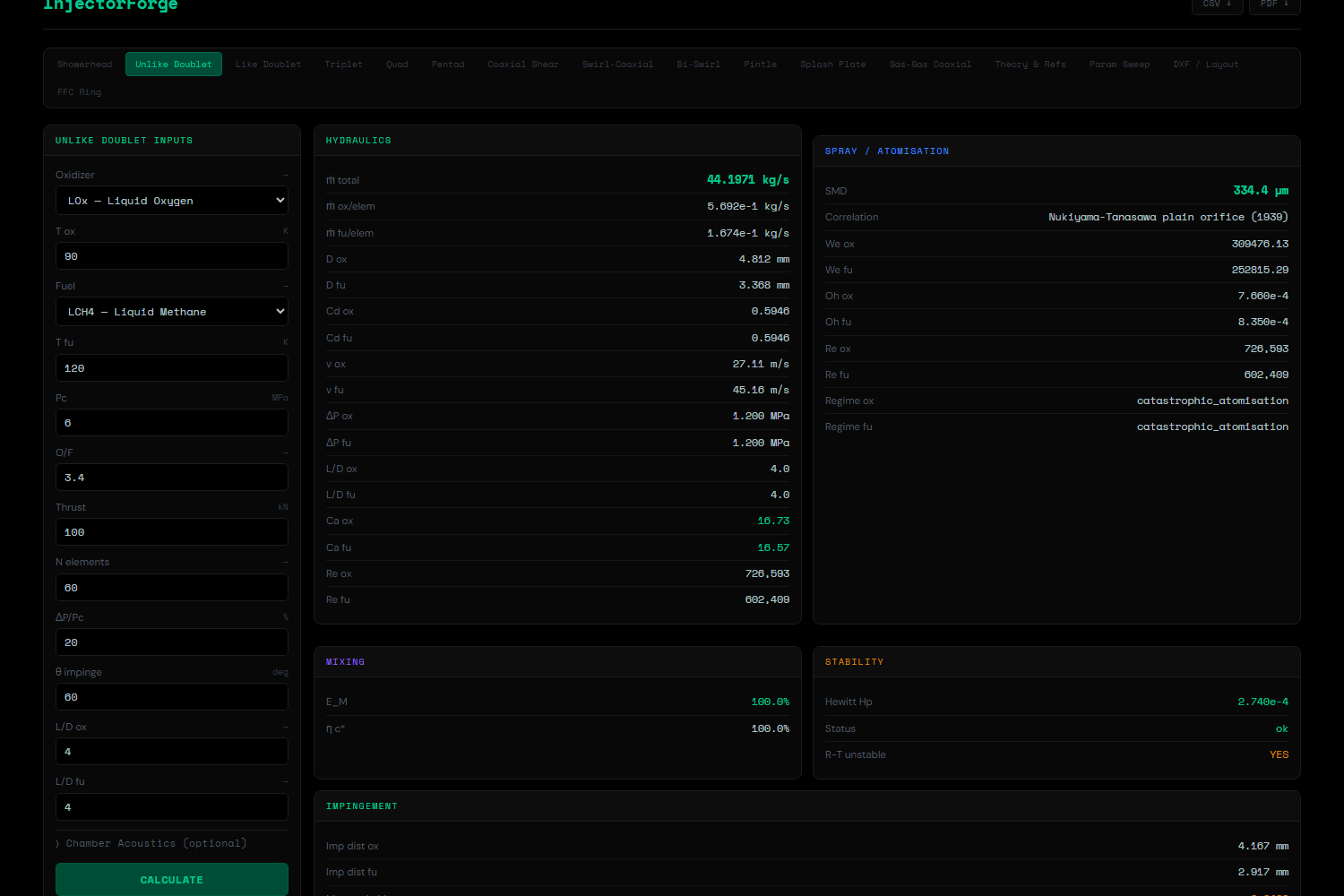Open the Pintle injector tab
1344x896 pixels.
coord(761,65)
